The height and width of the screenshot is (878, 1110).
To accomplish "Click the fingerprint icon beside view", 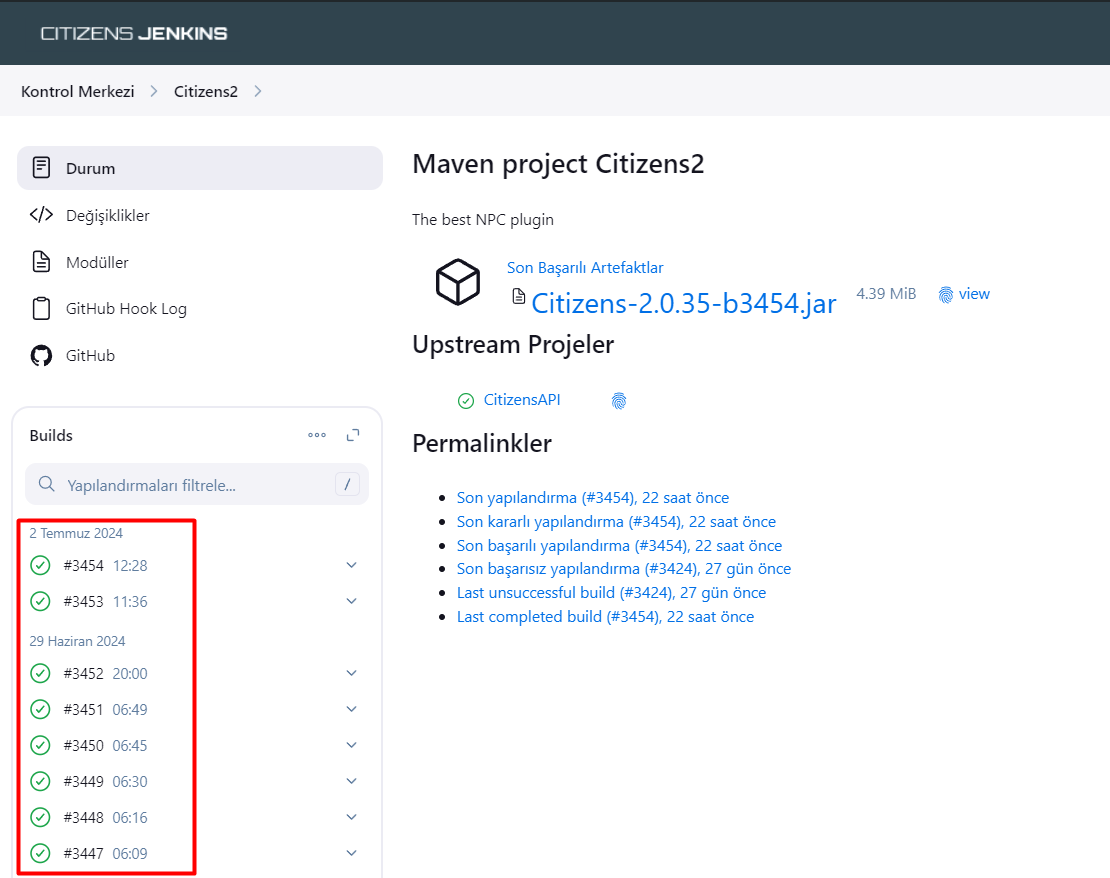I will pyautogui.click(x=946, y=295).
